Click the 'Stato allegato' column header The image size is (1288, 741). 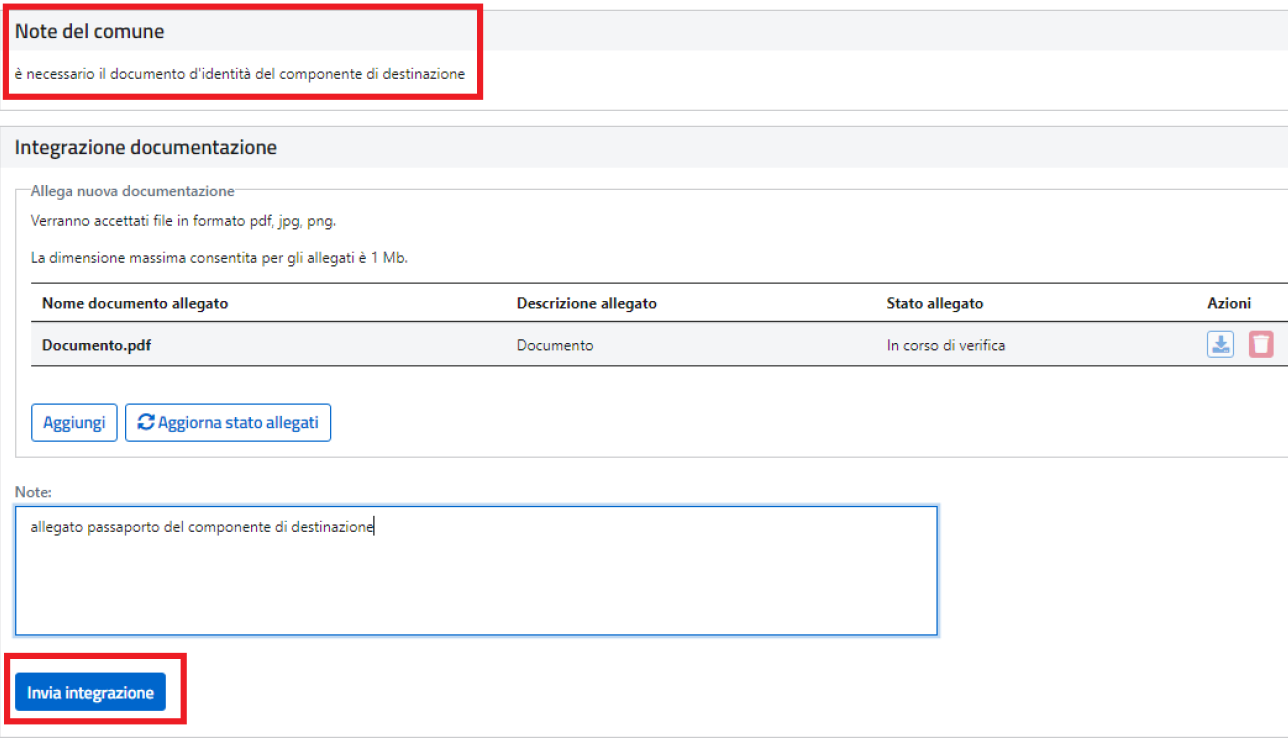(x=935, y=303)
